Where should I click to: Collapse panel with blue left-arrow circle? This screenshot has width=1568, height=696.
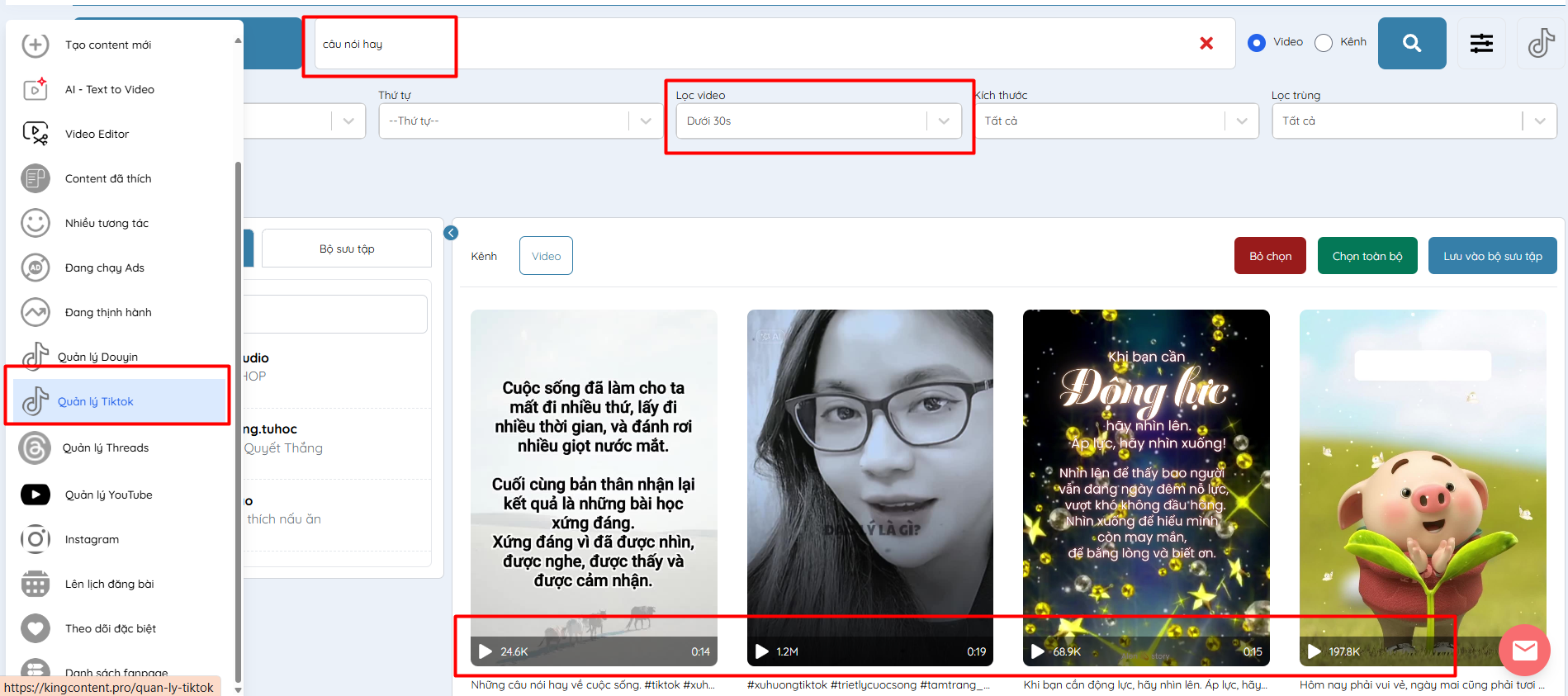click(451, 233)
